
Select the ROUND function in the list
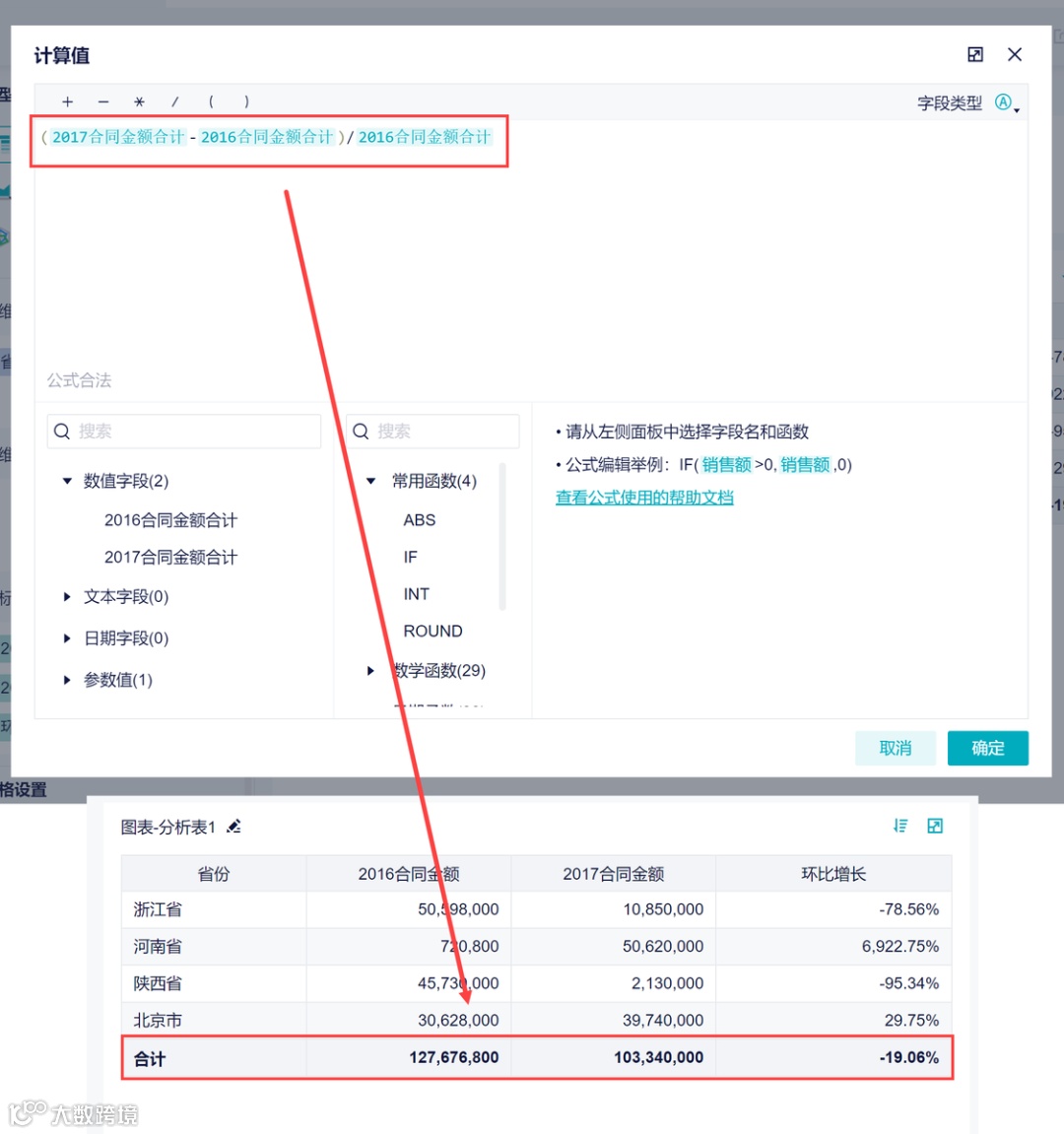click(x=432, y=631)
